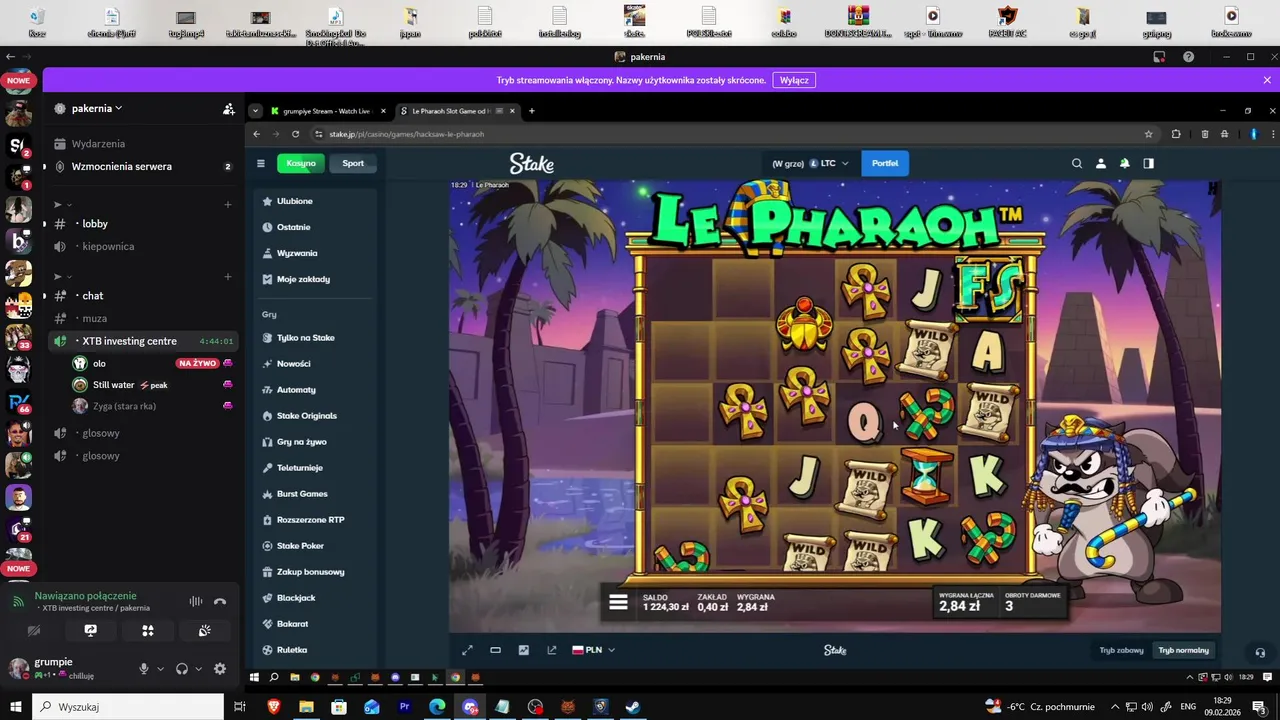Viewport: 1280px width, 720px height.
Task: Share your screen in Discord voice panel
Action: click(91, 631)
